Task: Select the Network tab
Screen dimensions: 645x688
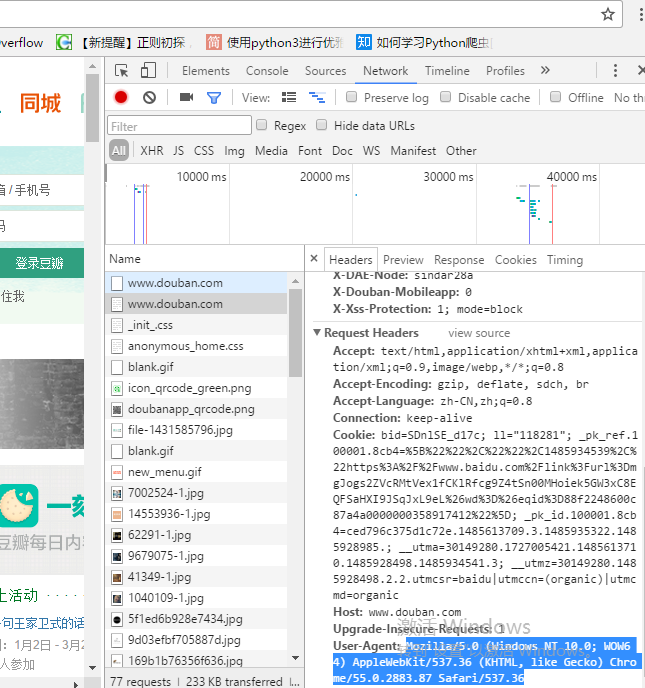Action: (386, 71)
